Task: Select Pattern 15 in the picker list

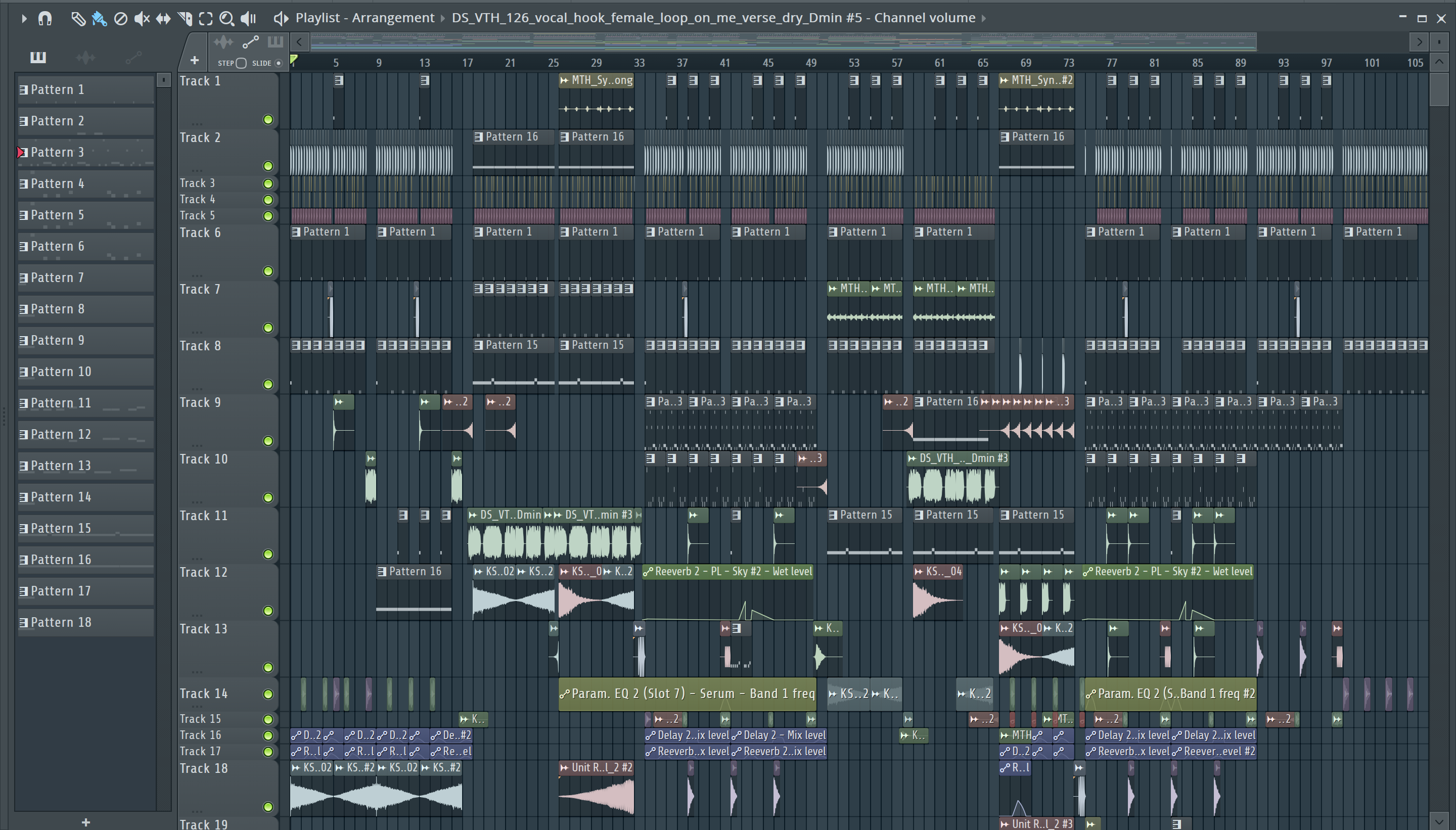Action: coord(85,528)
